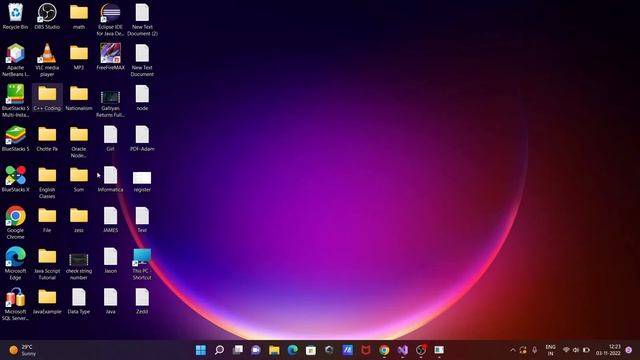Select the Data Type file icon
Viewport: 640px width, 360px height.
[x=79, y=301]
